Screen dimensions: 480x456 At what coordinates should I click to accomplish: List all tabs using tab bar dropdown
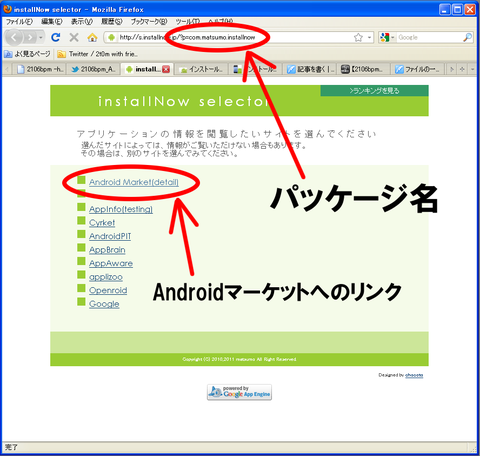tap(473, 69)
